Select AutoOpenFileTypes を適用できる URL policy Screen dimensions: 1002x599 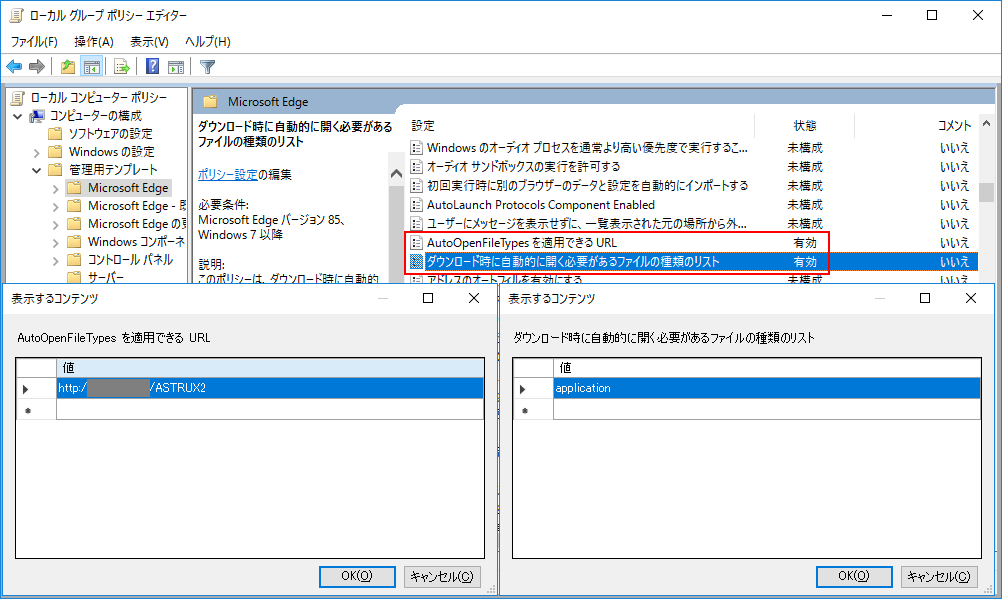pyautogui.click(x=521, y=242)
